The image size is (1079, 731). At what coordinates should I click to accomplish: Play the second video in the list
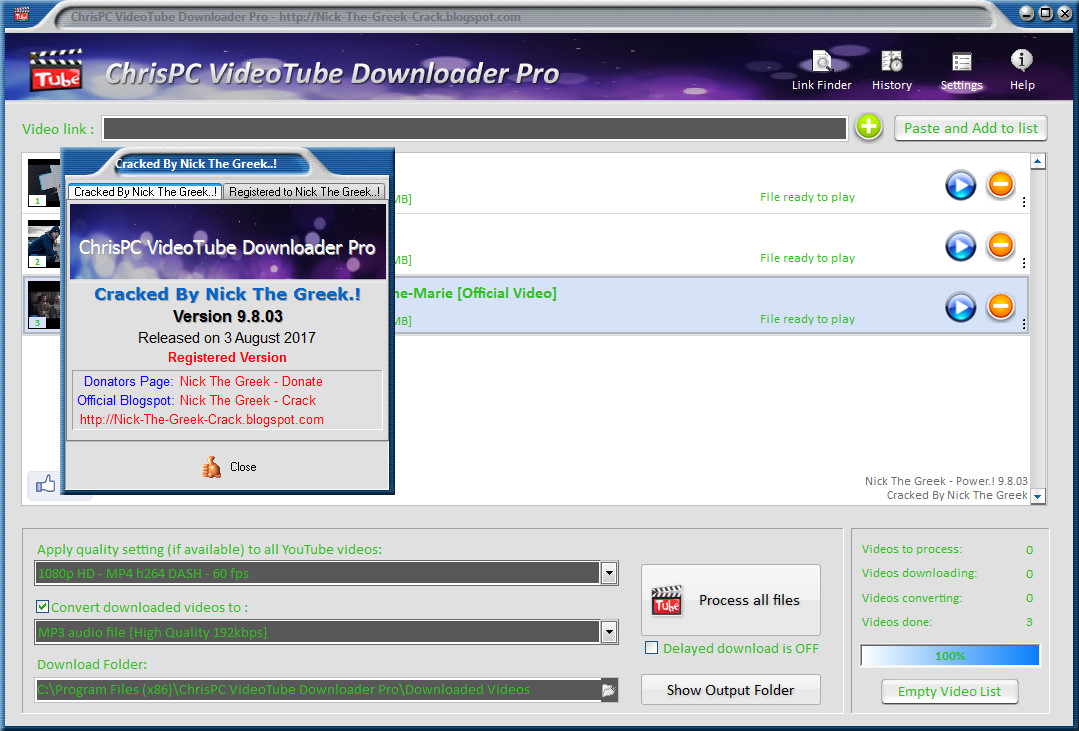960,246
